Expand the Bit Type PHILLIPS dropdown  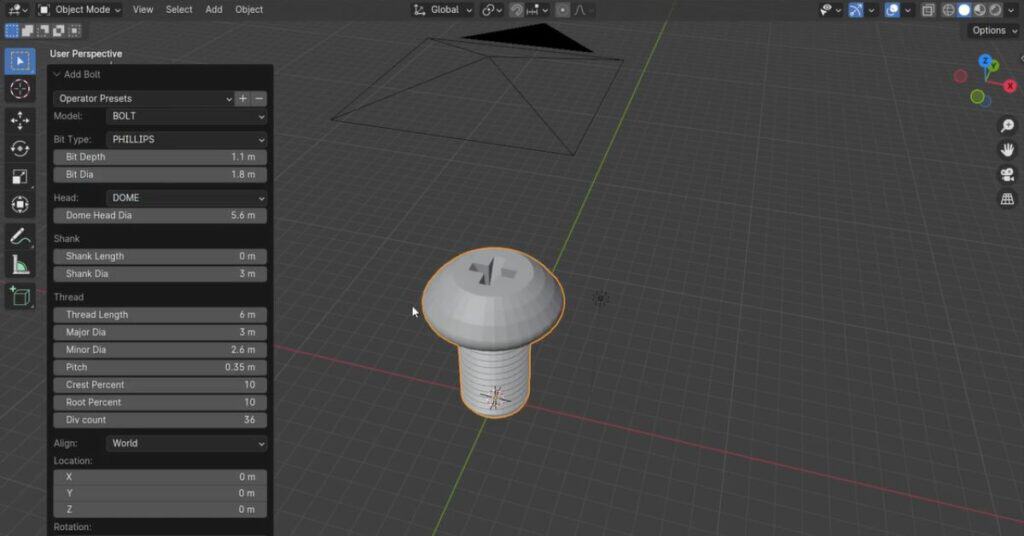(x=186, y=140)
